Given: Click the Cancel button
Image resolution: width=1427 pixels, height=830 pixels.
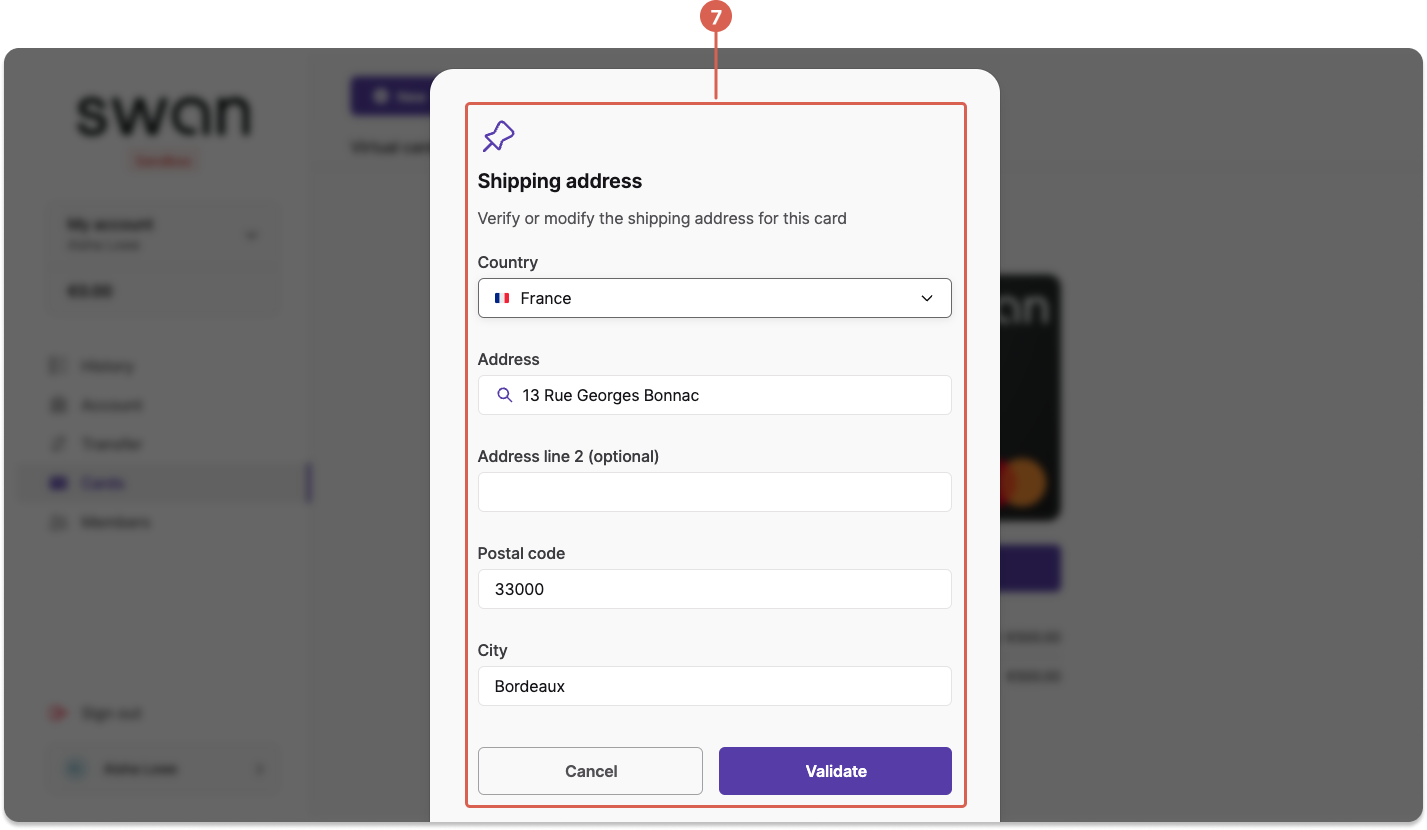Looking at the screenshot, I should tap(590, 771).
